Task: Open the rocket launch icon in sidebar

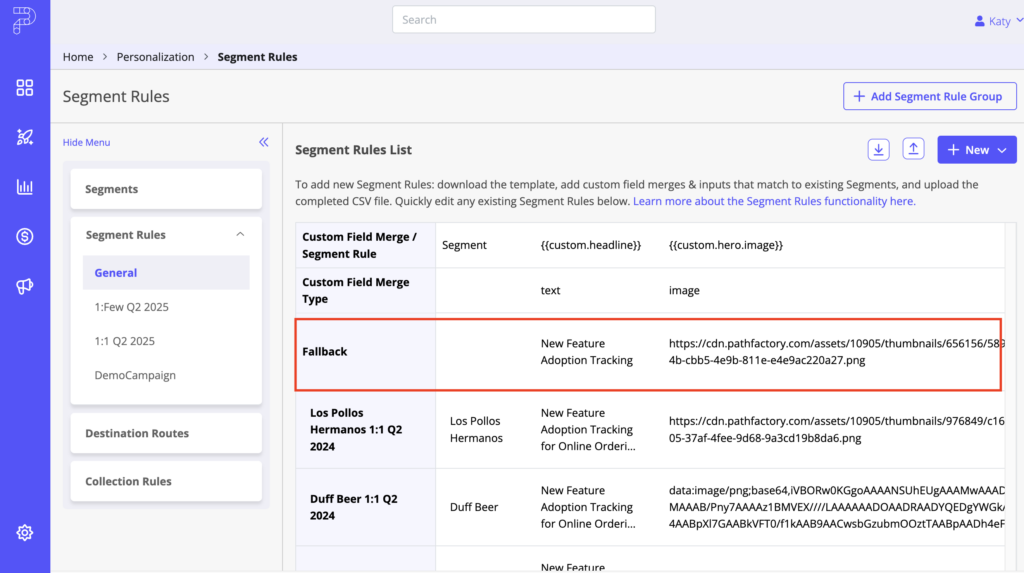Action: coord(25,137)
